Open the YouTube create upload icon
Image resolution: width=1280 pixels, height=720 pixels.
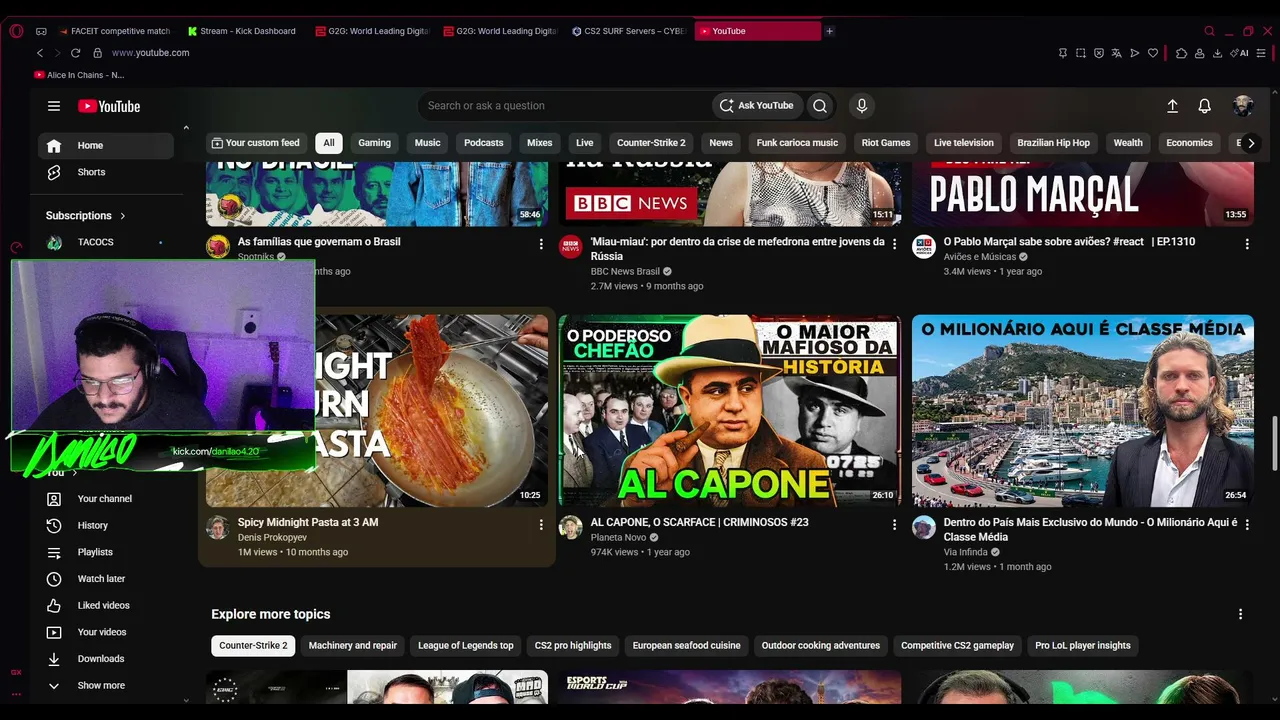[1172, 106]
